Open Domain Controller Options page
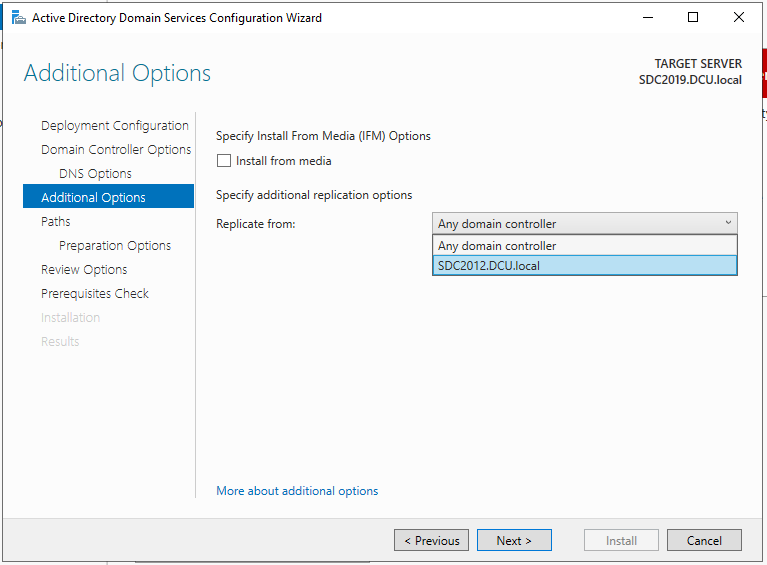Image resolution: width=767 pixels, height=565 pixels. coord(116,150)
